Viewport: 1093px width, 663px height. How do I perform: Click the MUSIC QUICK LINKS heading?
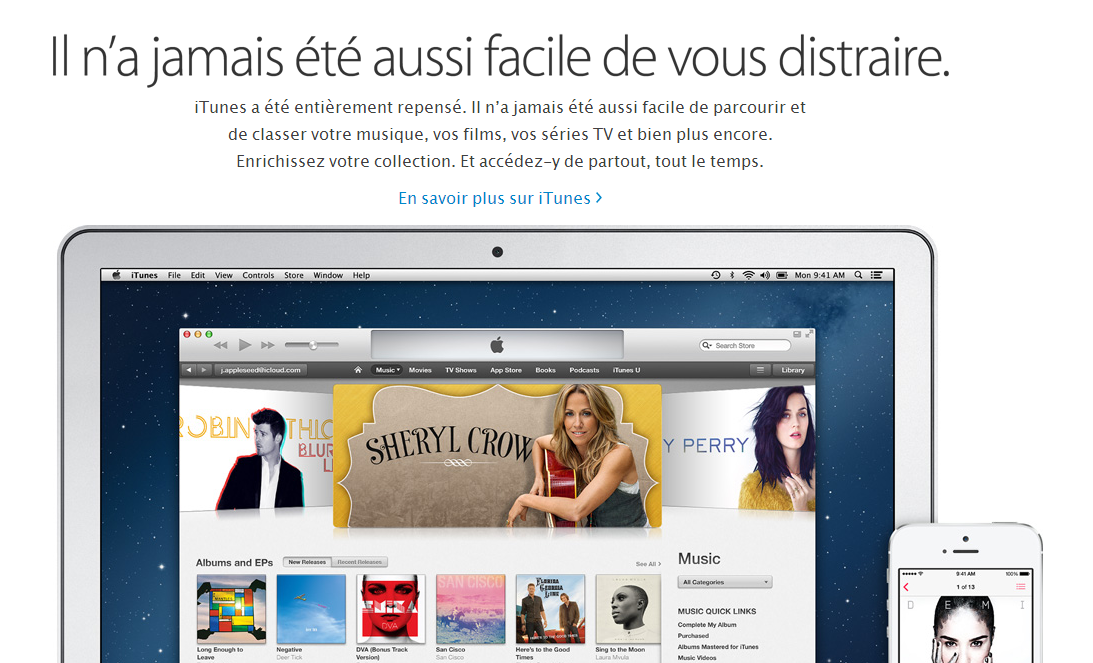(717, 611)
